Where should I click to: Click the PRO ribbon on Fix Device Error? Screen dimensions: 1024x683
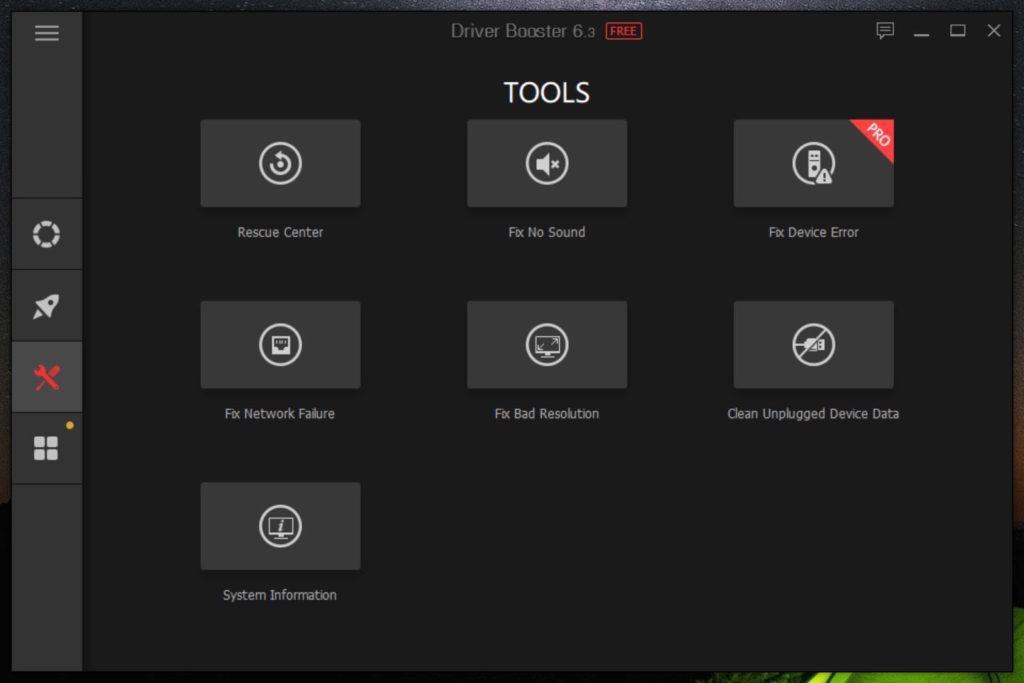click(x=878, y=135)
